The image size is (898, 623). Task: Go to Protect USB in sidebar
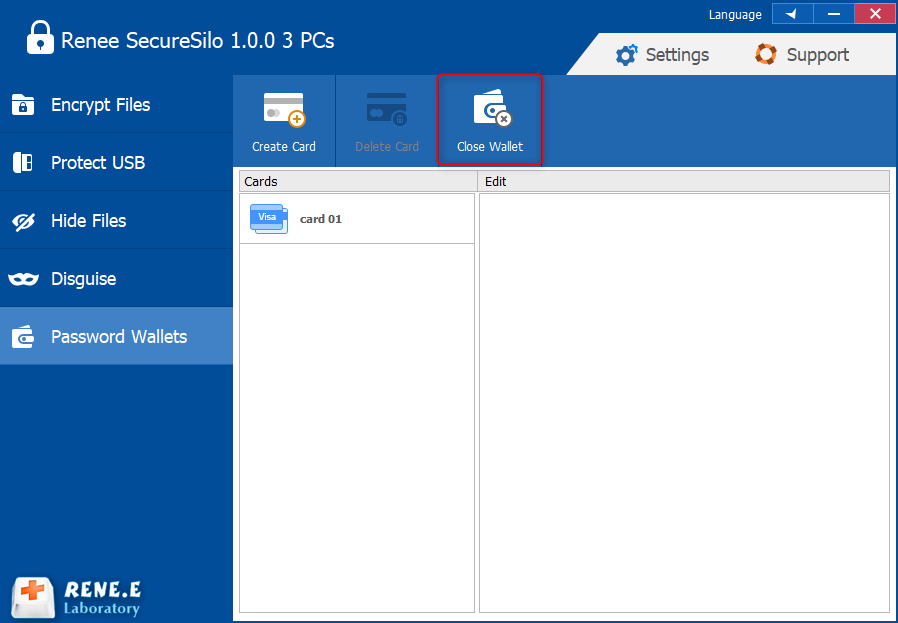116,163
